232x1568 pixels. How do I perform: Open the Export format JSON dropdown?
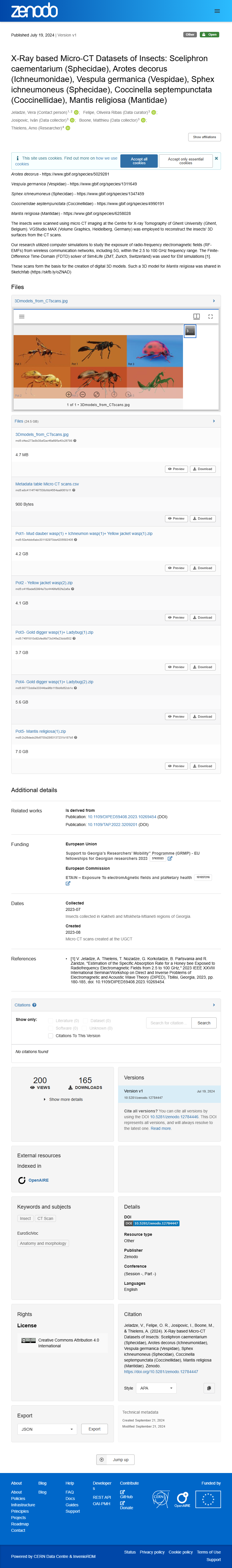47,1429
